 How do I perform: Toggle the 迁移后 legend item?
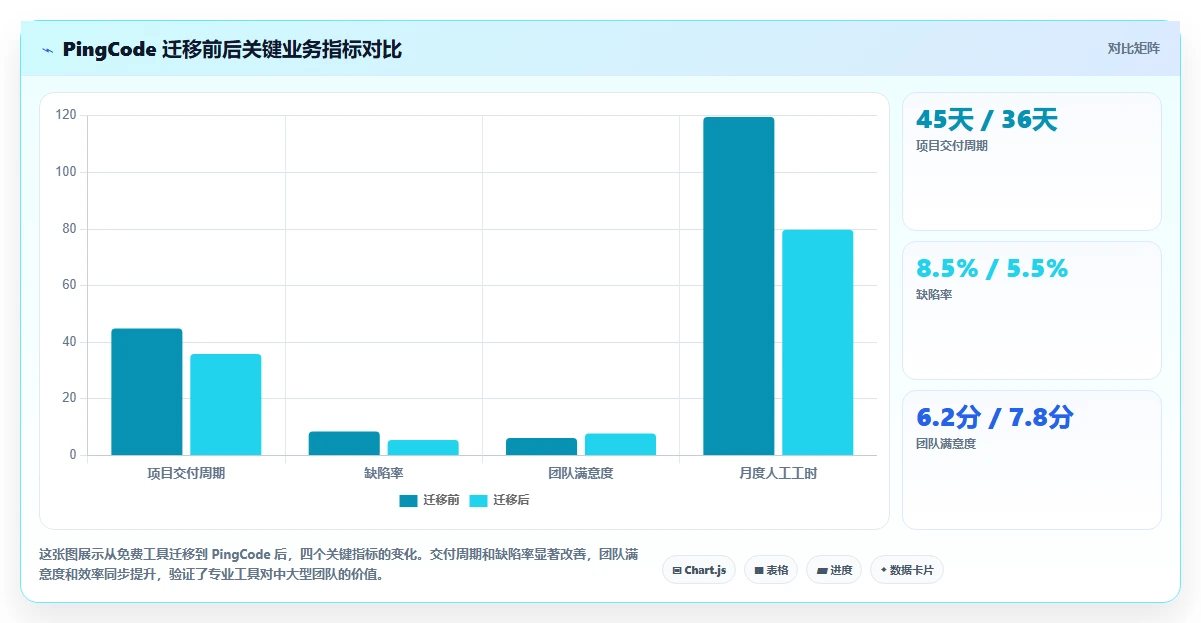pyautogui.click(x=499, y=500)
